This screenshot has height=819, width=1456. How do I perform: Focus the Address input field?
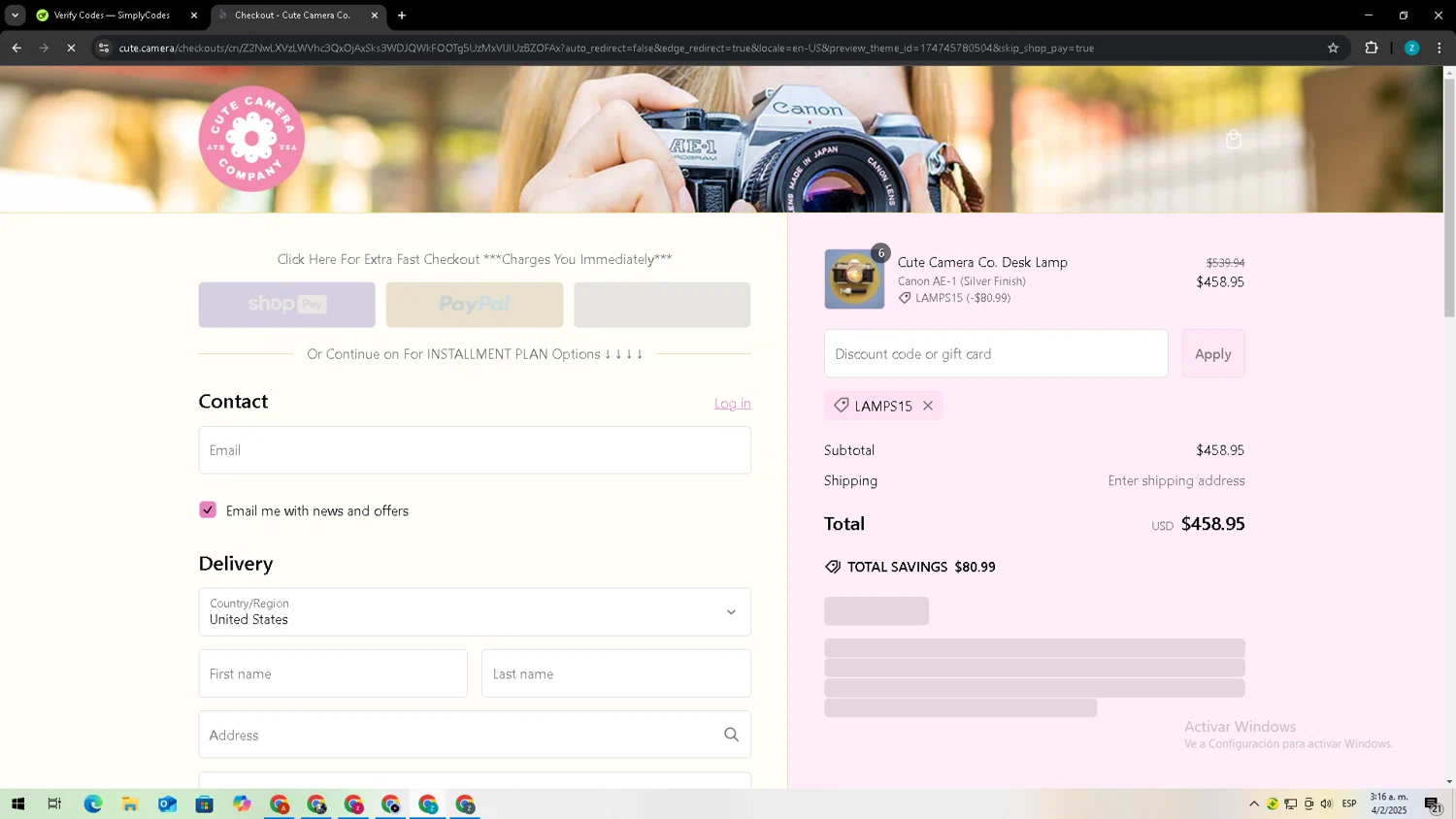coord(475,735)
